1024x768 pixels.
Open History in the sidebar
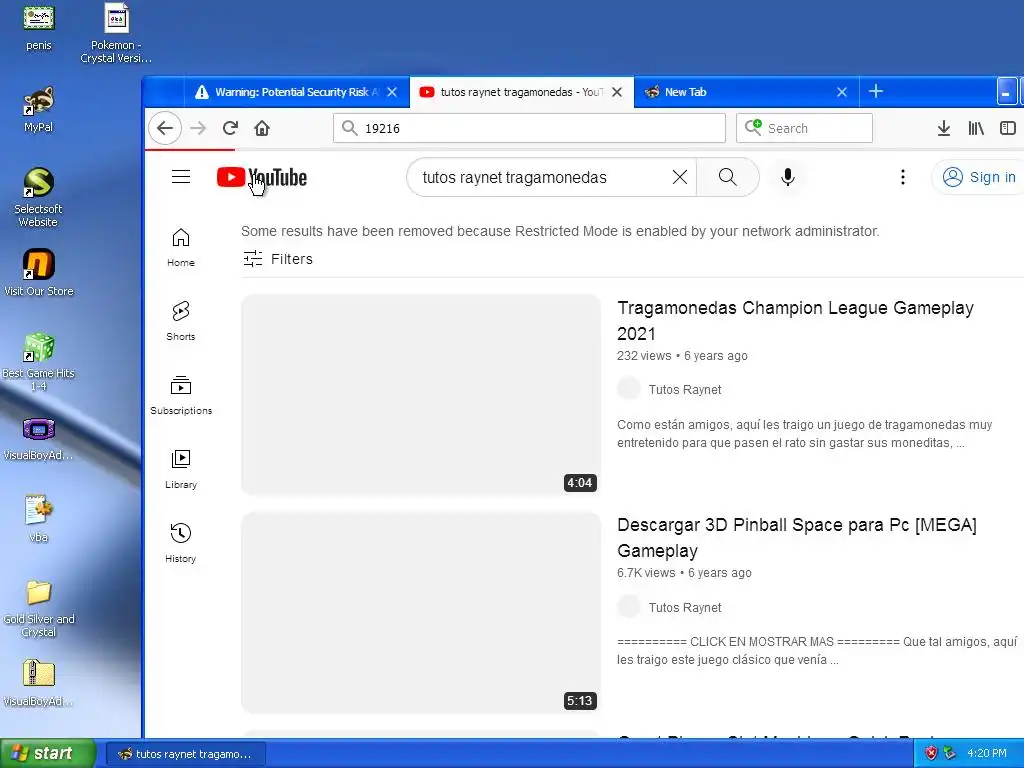181,543
